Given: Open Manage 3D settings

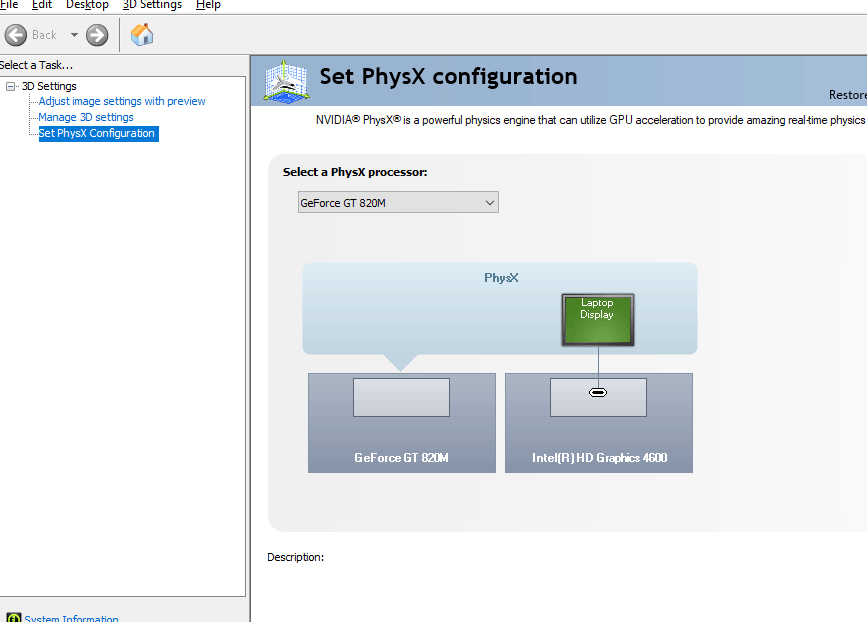Looking at the screenshot, I should click(x=86, y=117).
